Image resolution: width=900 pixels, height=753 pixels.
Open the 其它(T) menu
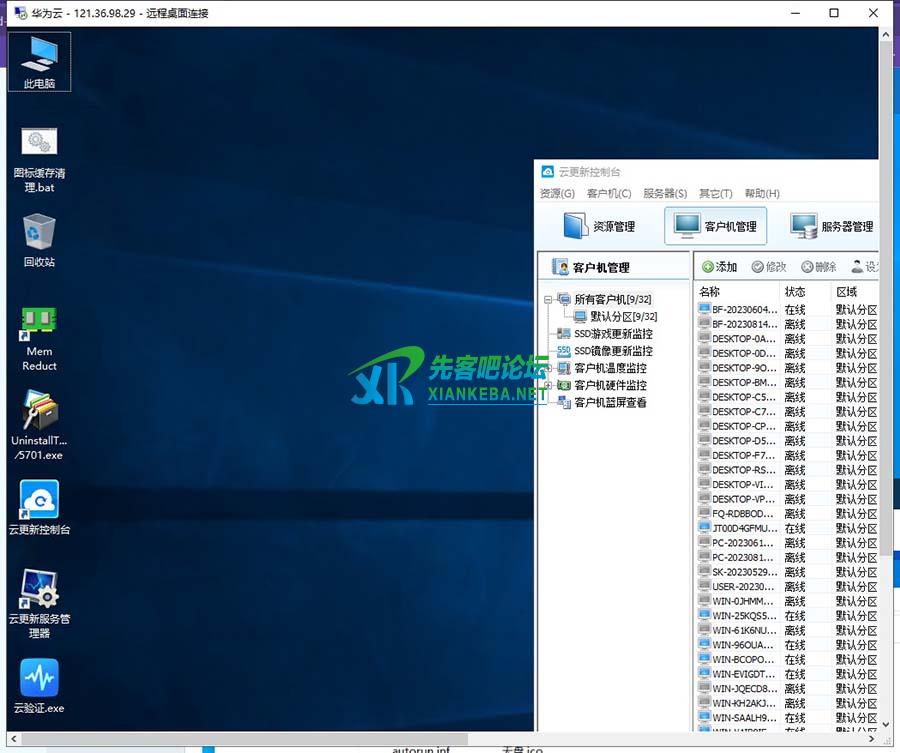pos(715,193)
